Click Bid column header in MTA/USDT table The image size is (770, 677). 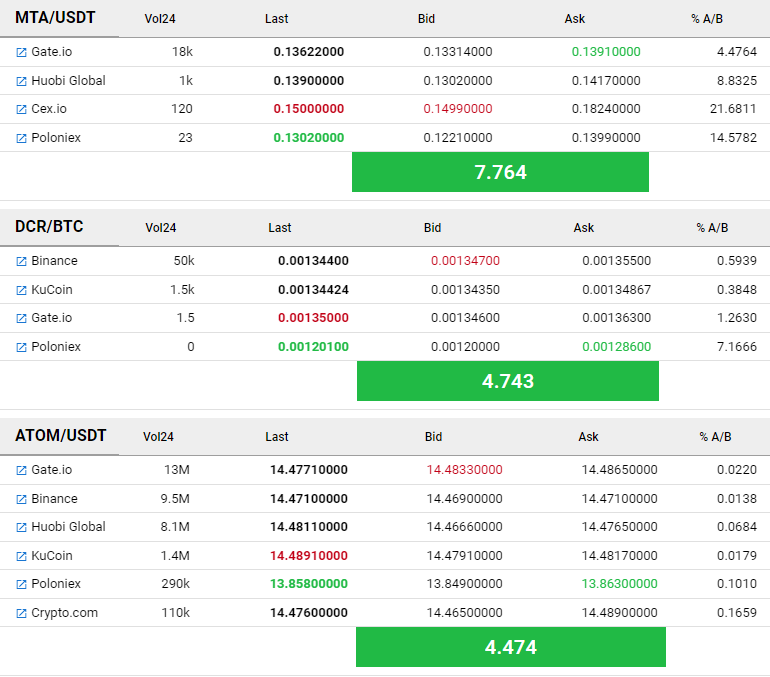426,19
